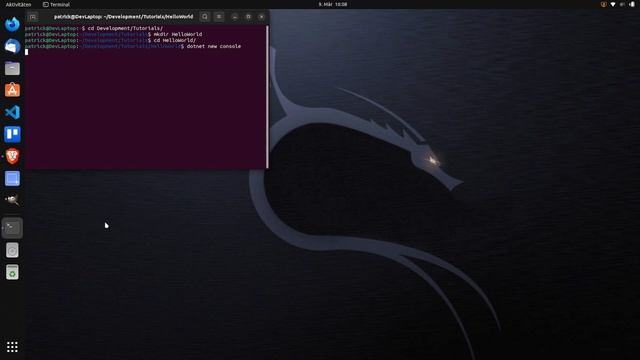
Task: Click the terminal window title text
Action: click(x=123, y=17)
